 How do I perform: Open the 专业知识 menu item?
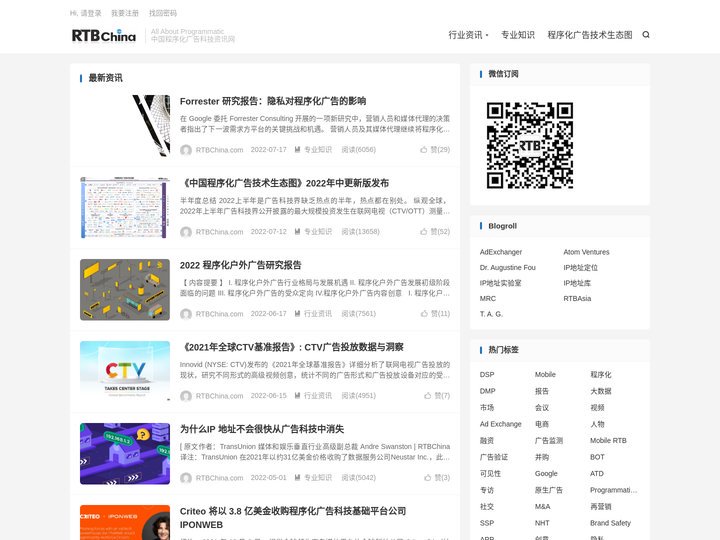coord(518,35)
